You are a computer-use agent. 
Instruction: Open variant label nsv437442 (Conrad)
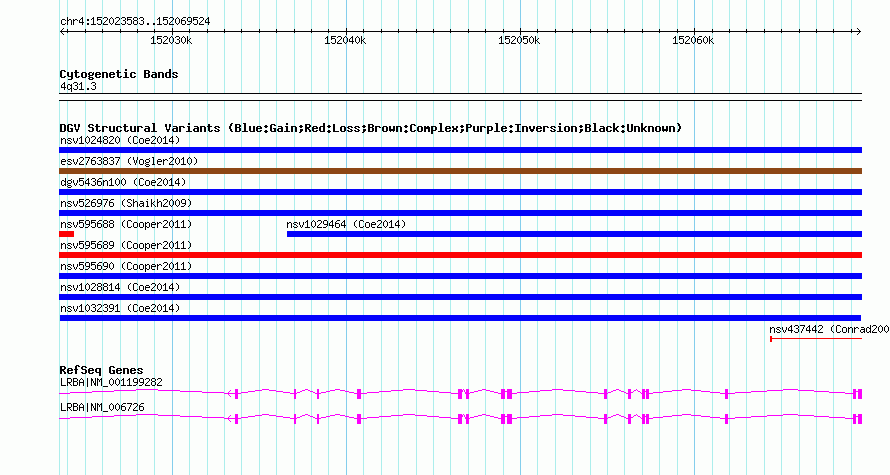coord(829,329)
